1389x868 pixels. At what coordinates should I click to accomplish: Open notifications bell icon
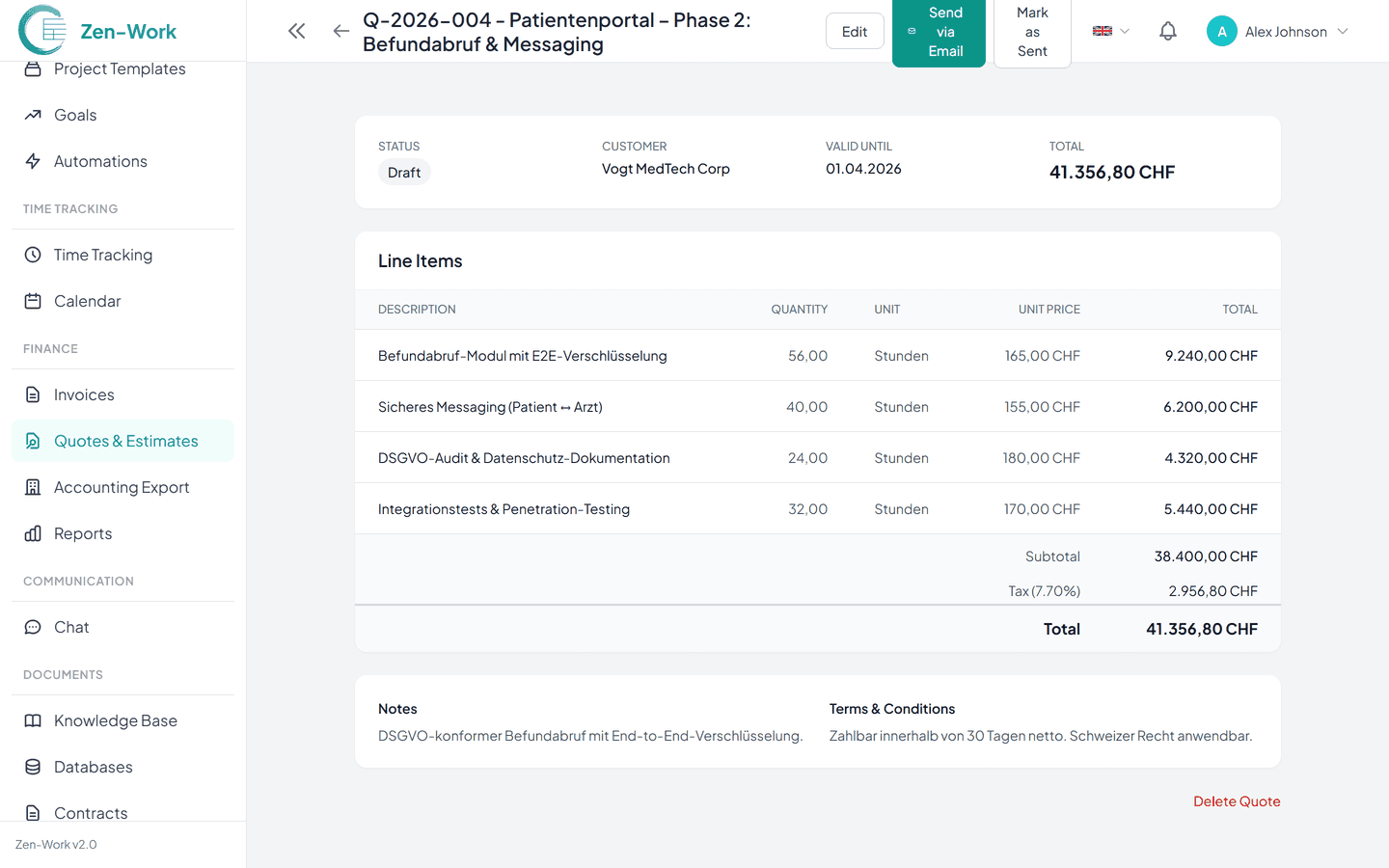pyautogui.click(x=1167, y=31)
